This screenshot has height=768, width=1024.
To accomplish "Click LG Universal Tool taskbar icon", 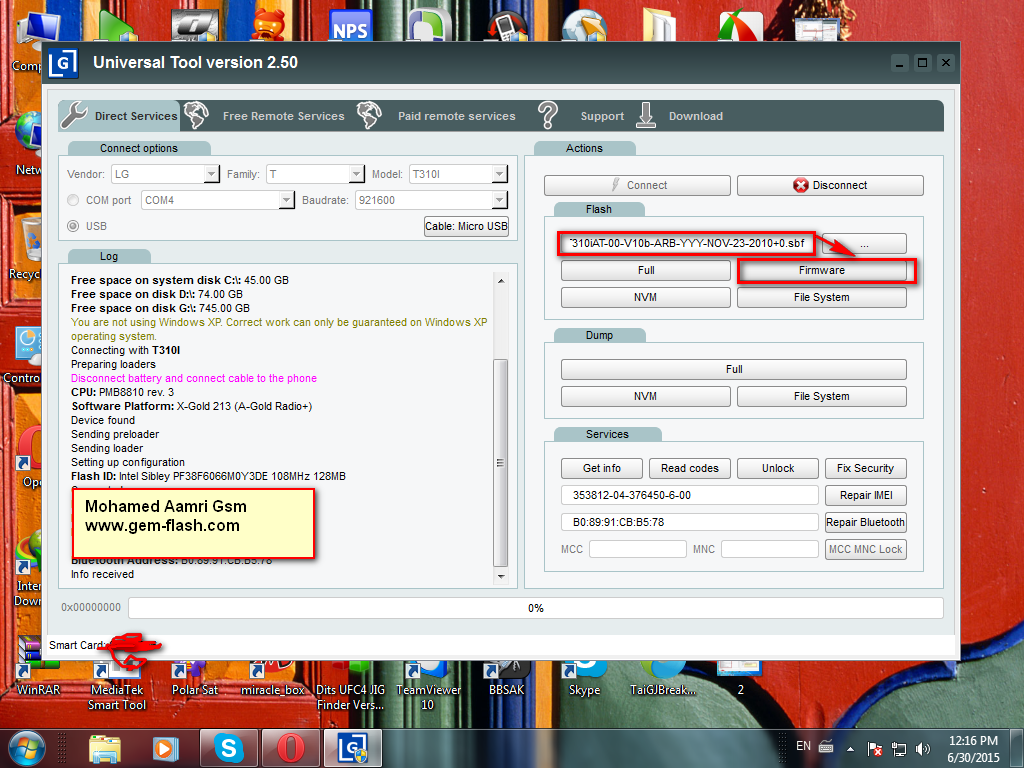I will pos(353,748).
